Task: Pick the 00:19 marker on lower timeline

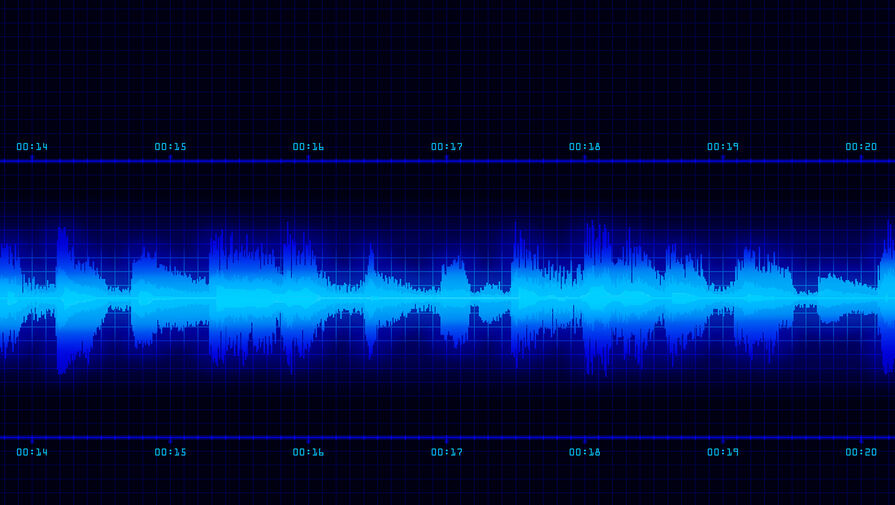Action: pyautogui.click(x=723, y=452)
